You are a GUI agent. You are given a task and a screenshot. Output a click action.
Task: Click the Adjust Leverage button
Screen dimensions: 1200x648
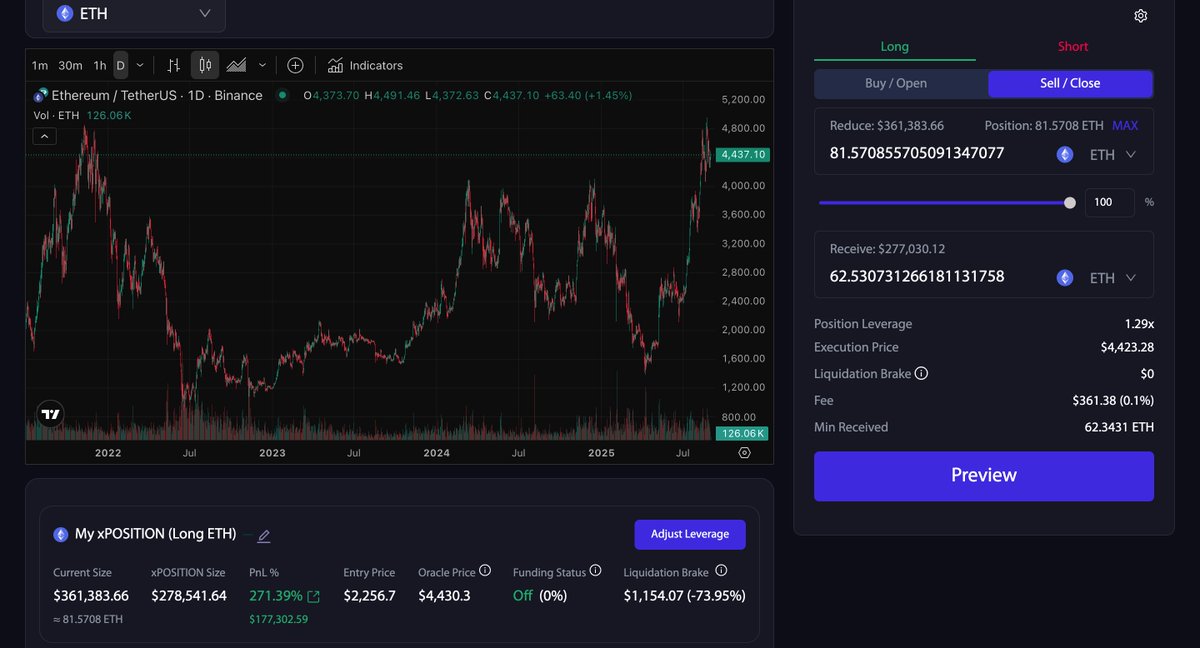tap(689, 534)
